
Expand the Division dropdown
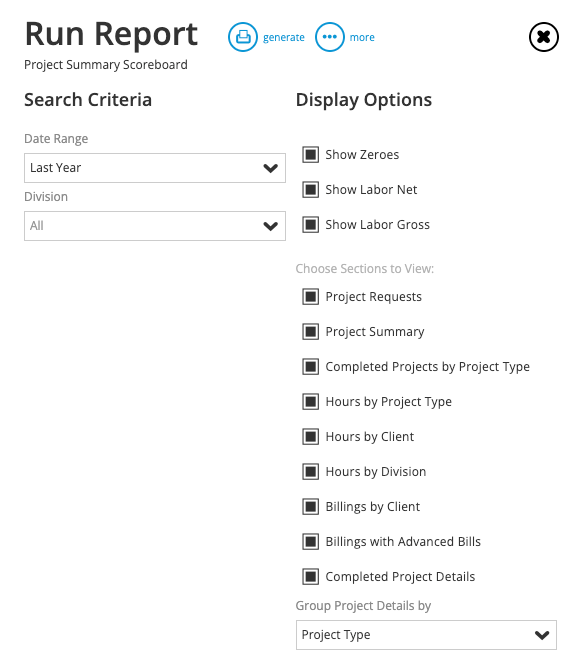click(155, 226)
